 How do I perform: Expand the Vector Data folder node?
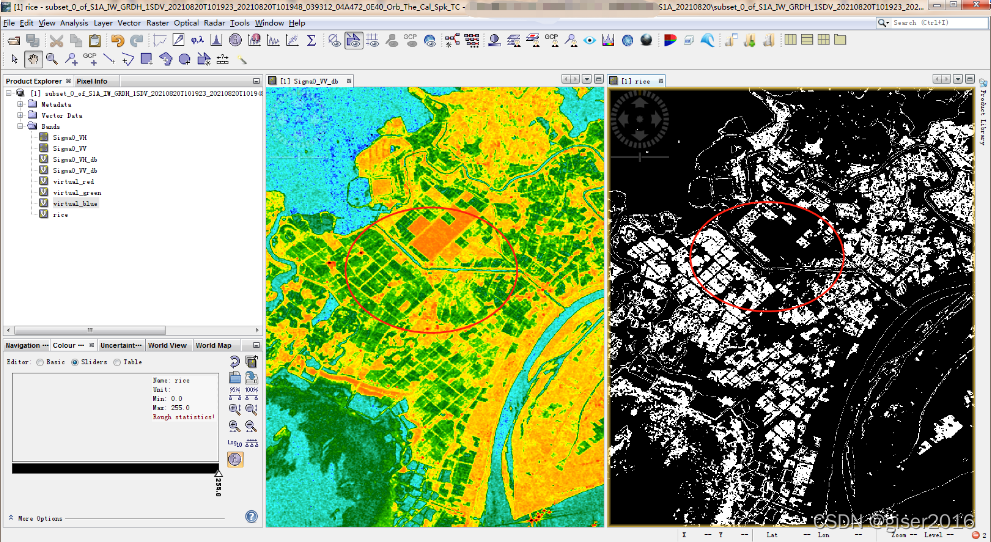point(20,116)
